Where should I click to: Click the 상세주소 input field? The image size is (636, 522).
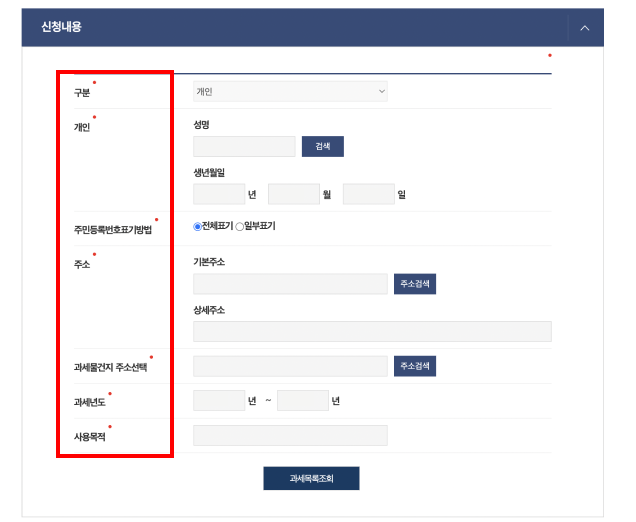click(x=372, y=331)
